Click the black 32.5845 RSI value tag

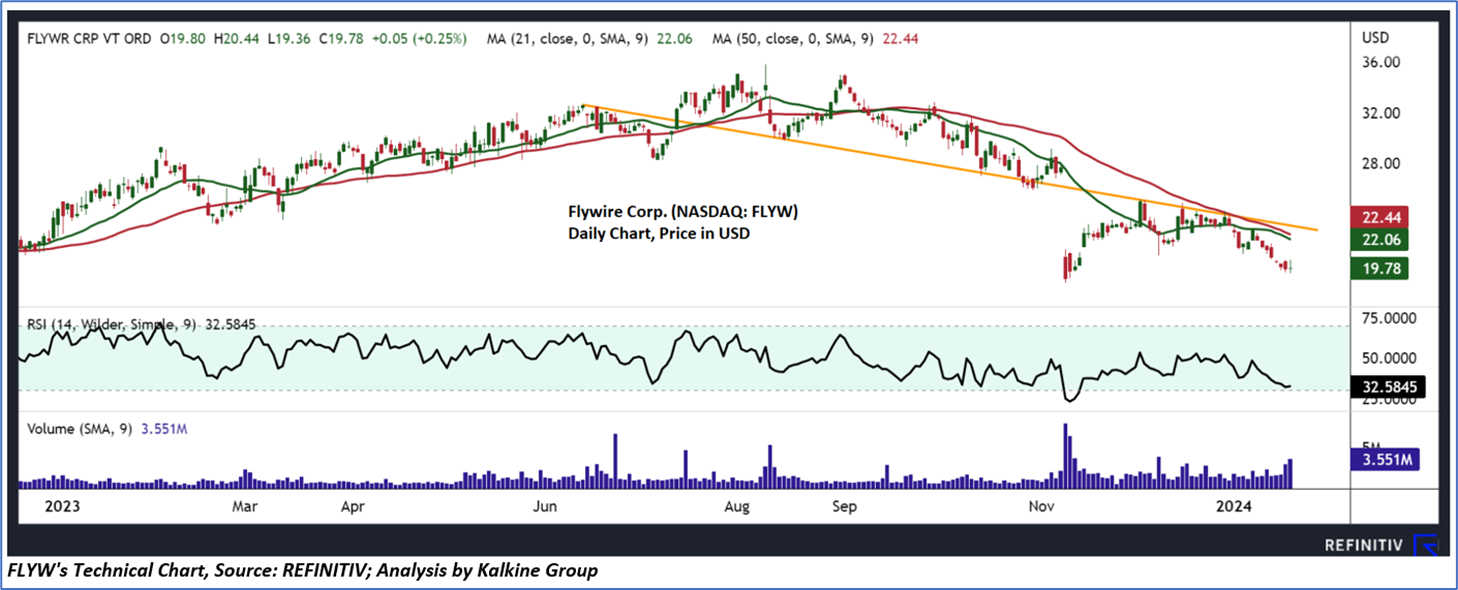(1387, 387)
